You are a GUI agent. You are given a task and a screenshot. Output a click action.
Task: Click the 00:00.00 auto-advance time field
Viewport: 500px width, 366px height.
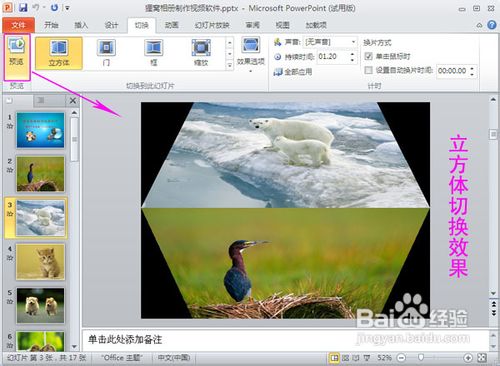click(x=453, y=71)
